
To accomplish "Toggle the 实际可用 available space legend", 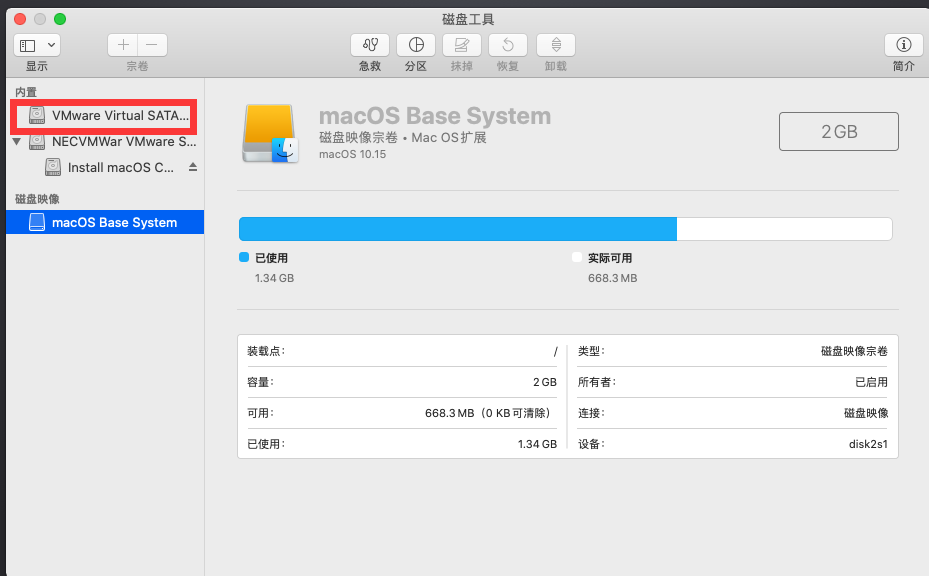I will pyautogui.click(x=576, y=257).
